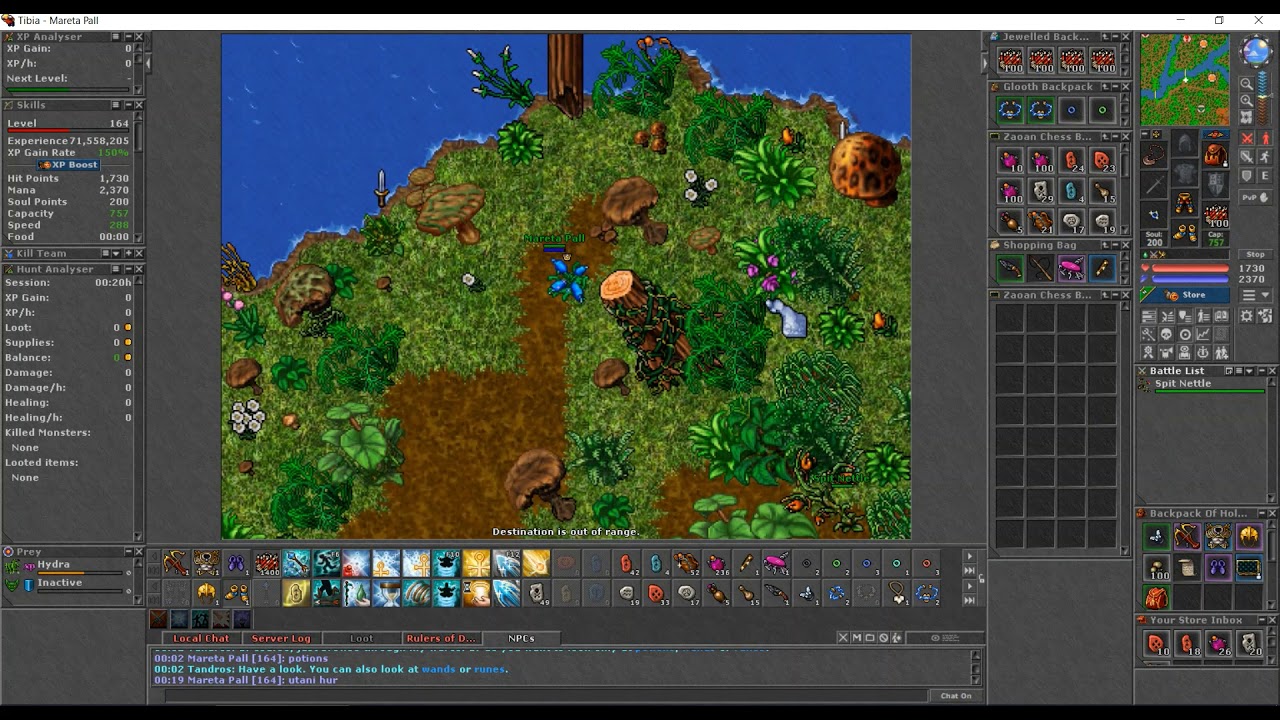This screenshot has height=720, width=1280.
Task: Use the crossbow action bar slot
Action: pos(176,563)
